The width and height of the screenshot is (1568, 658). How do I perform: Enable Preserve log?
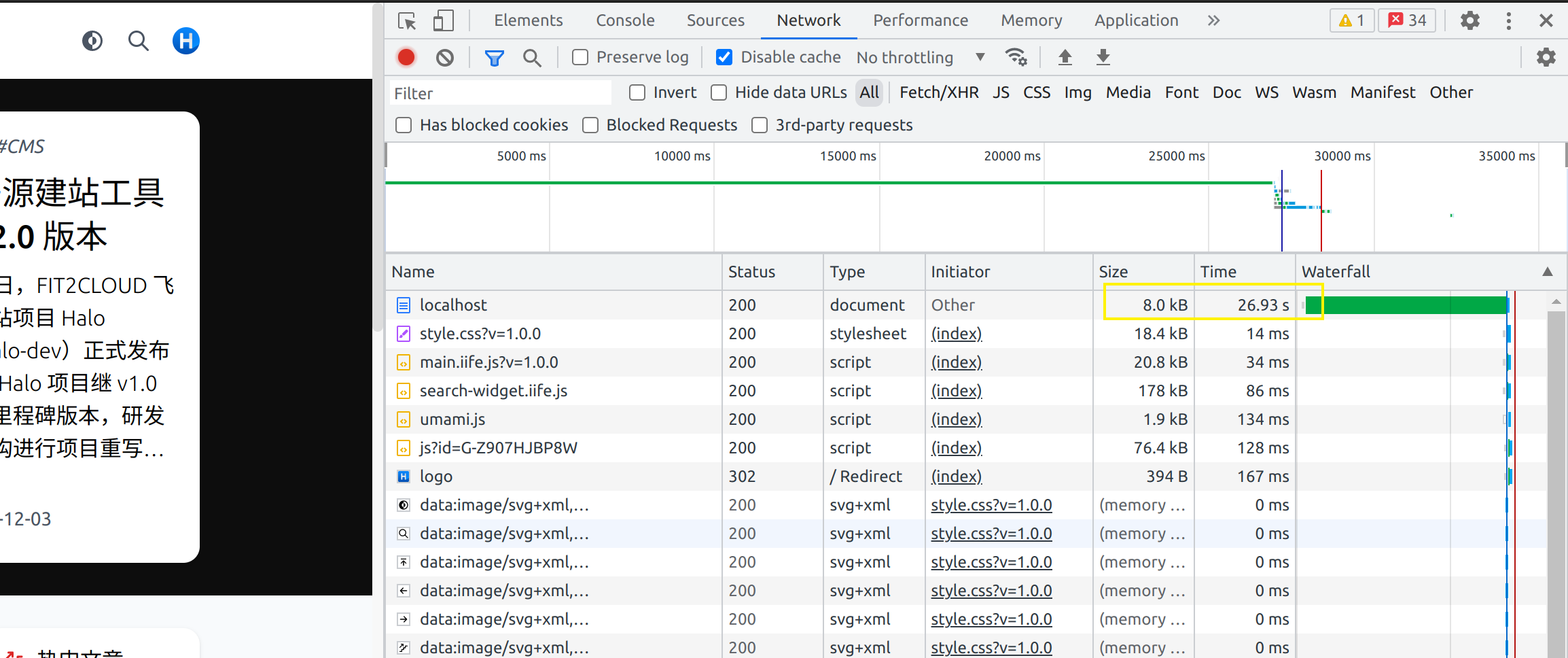[x=580, y=57]
